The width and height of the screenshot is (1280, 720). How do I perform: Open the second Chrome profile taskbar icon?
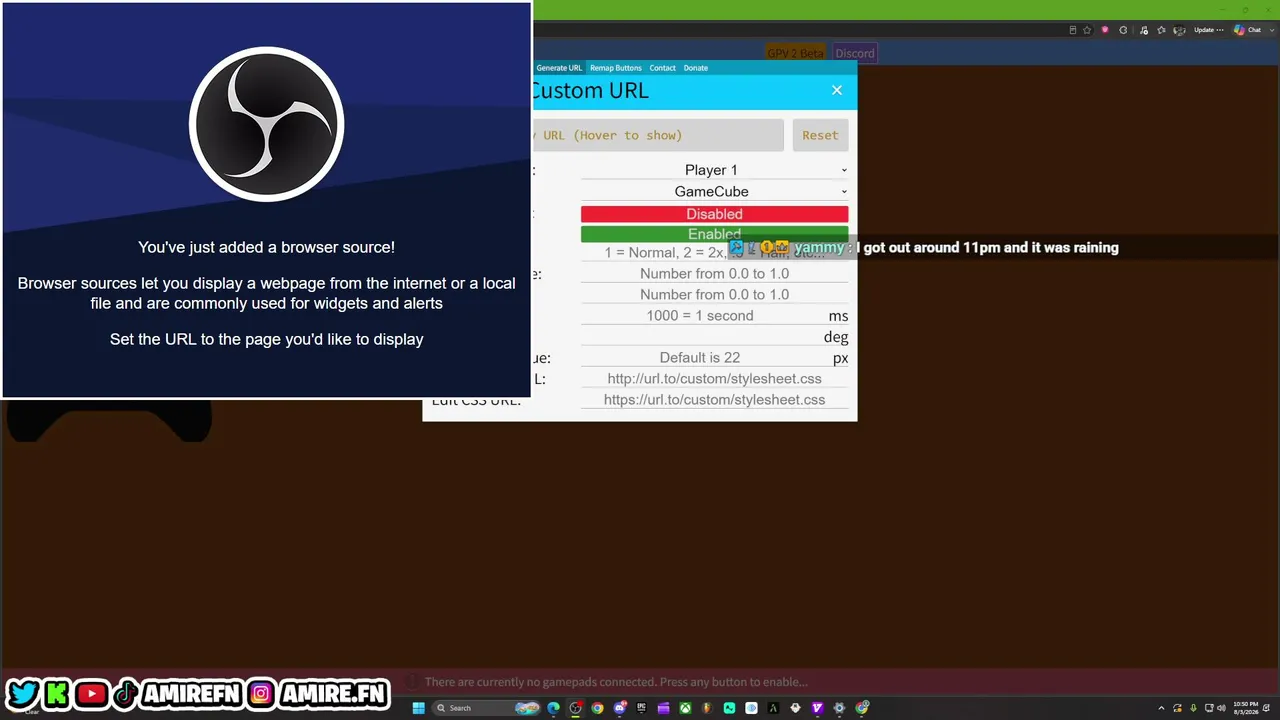coord(862,708)
